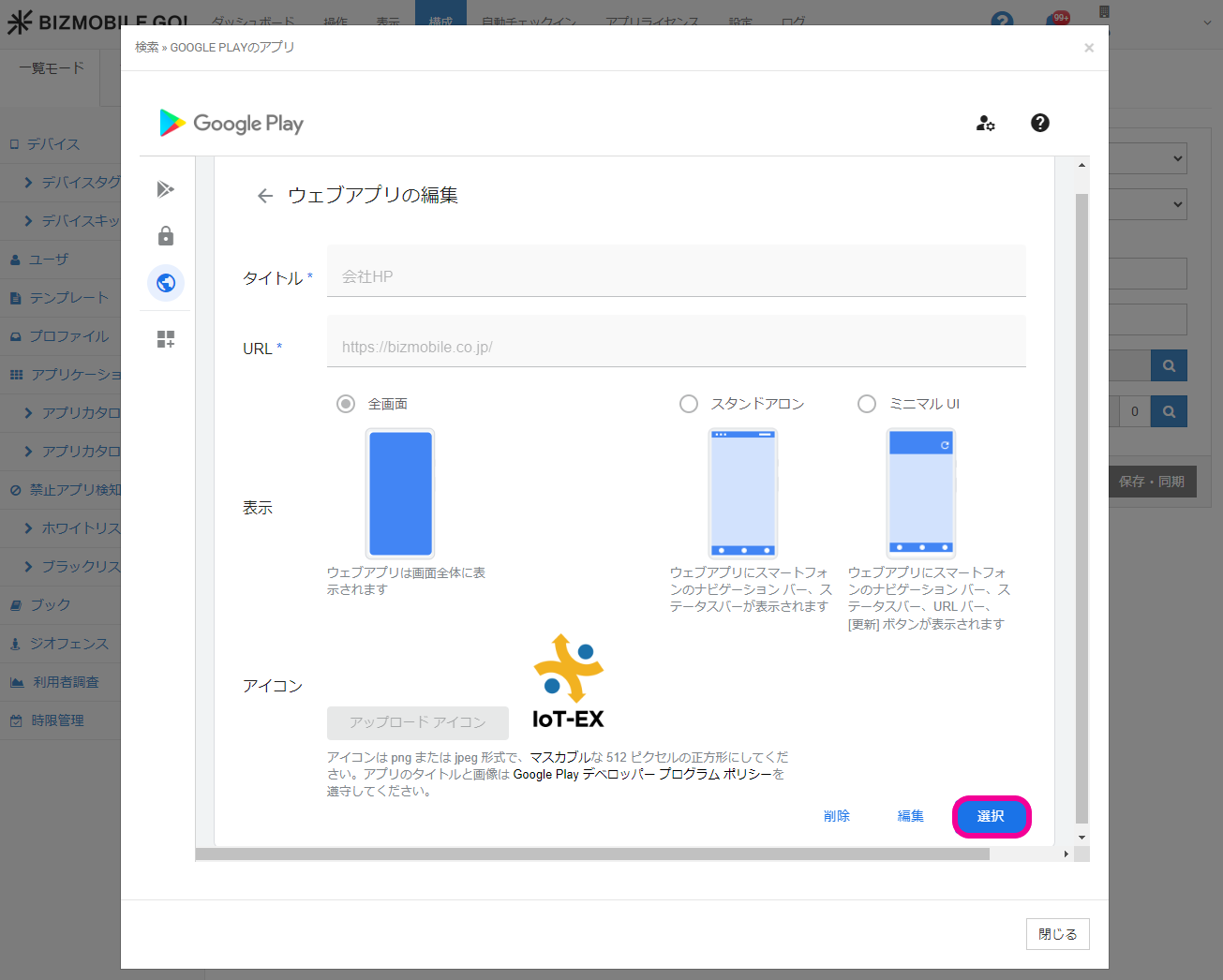Open the private apps lock icon
This screenshot has width=1223, height=980.
point(166,236)
